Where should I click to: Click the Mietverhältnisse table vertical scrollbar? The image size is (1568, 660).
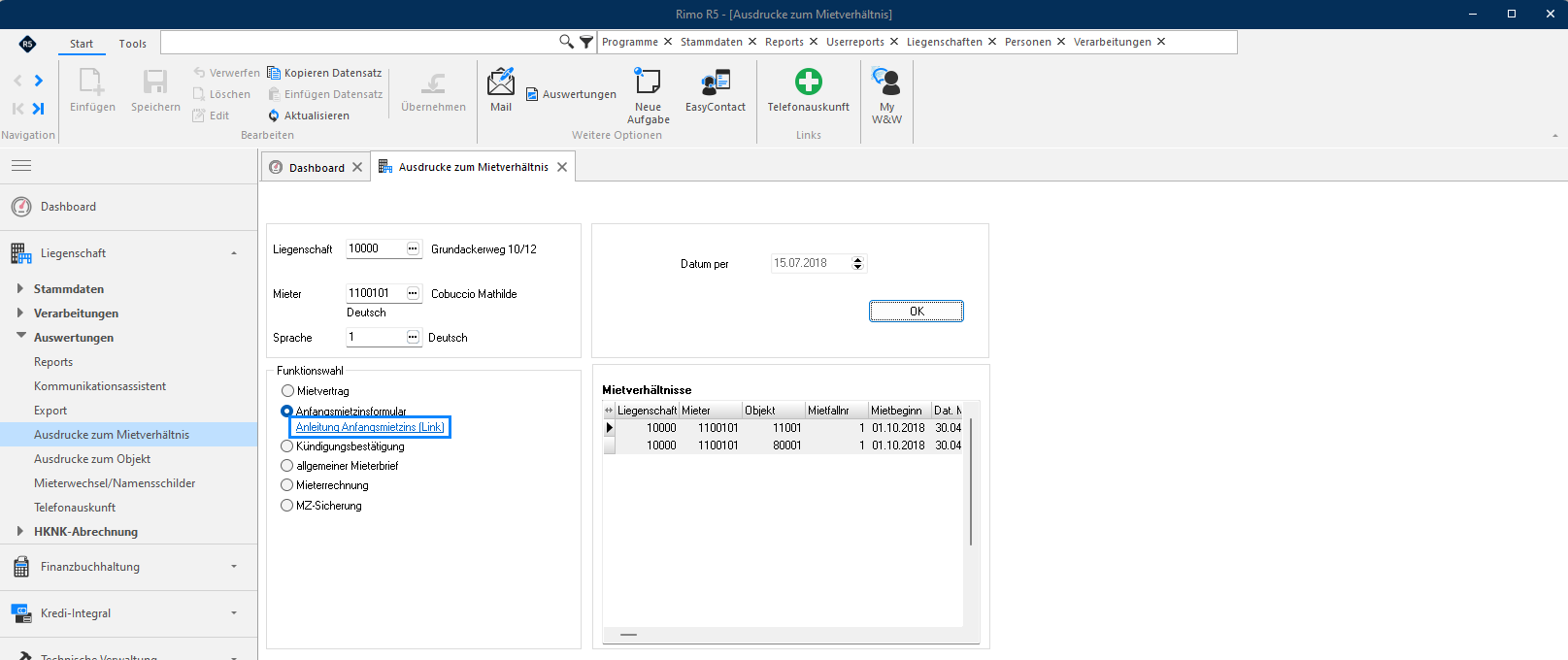point(971,482)
